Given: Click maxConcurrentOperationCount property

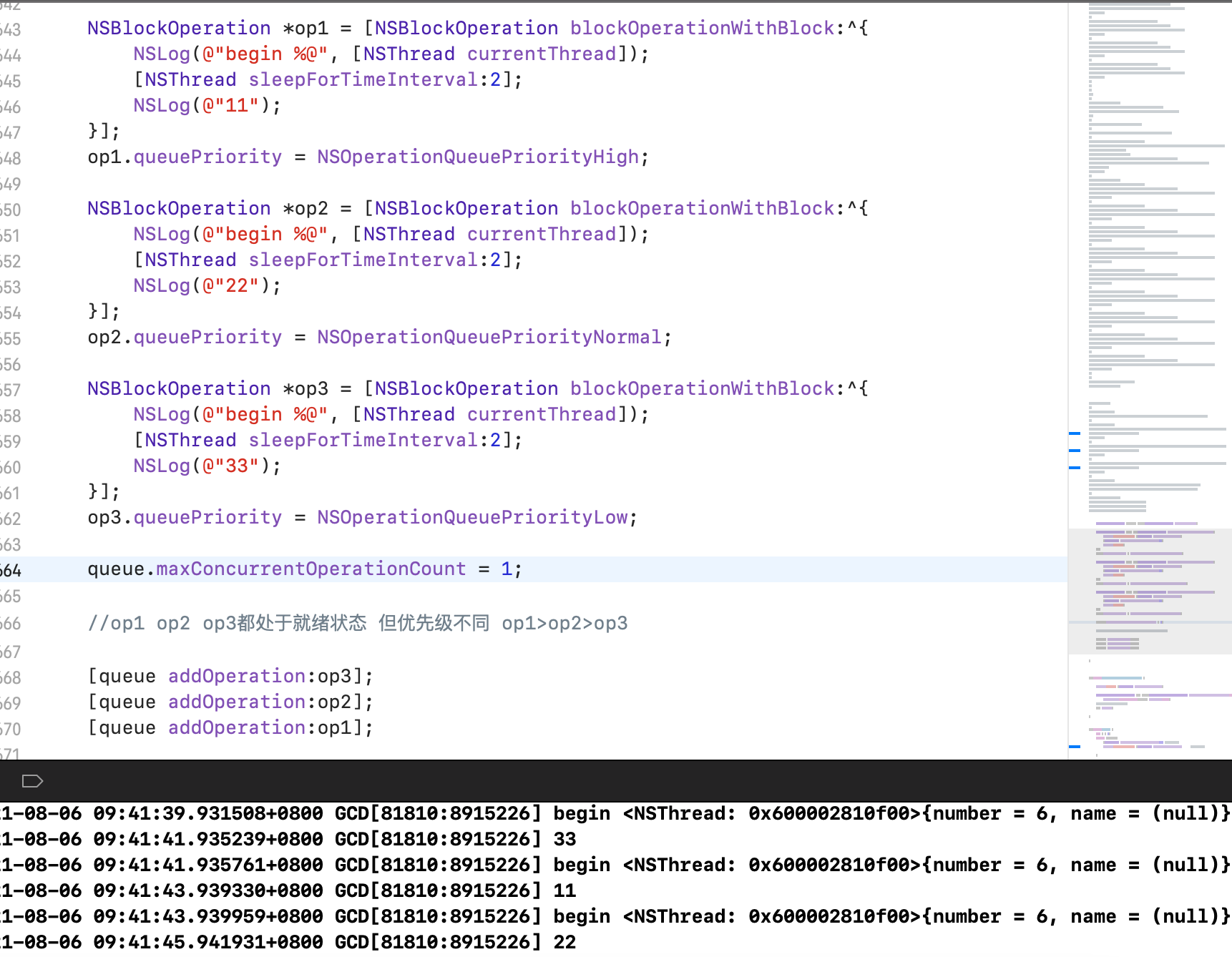Looking at the screenshot, I should tap(311, 569).
